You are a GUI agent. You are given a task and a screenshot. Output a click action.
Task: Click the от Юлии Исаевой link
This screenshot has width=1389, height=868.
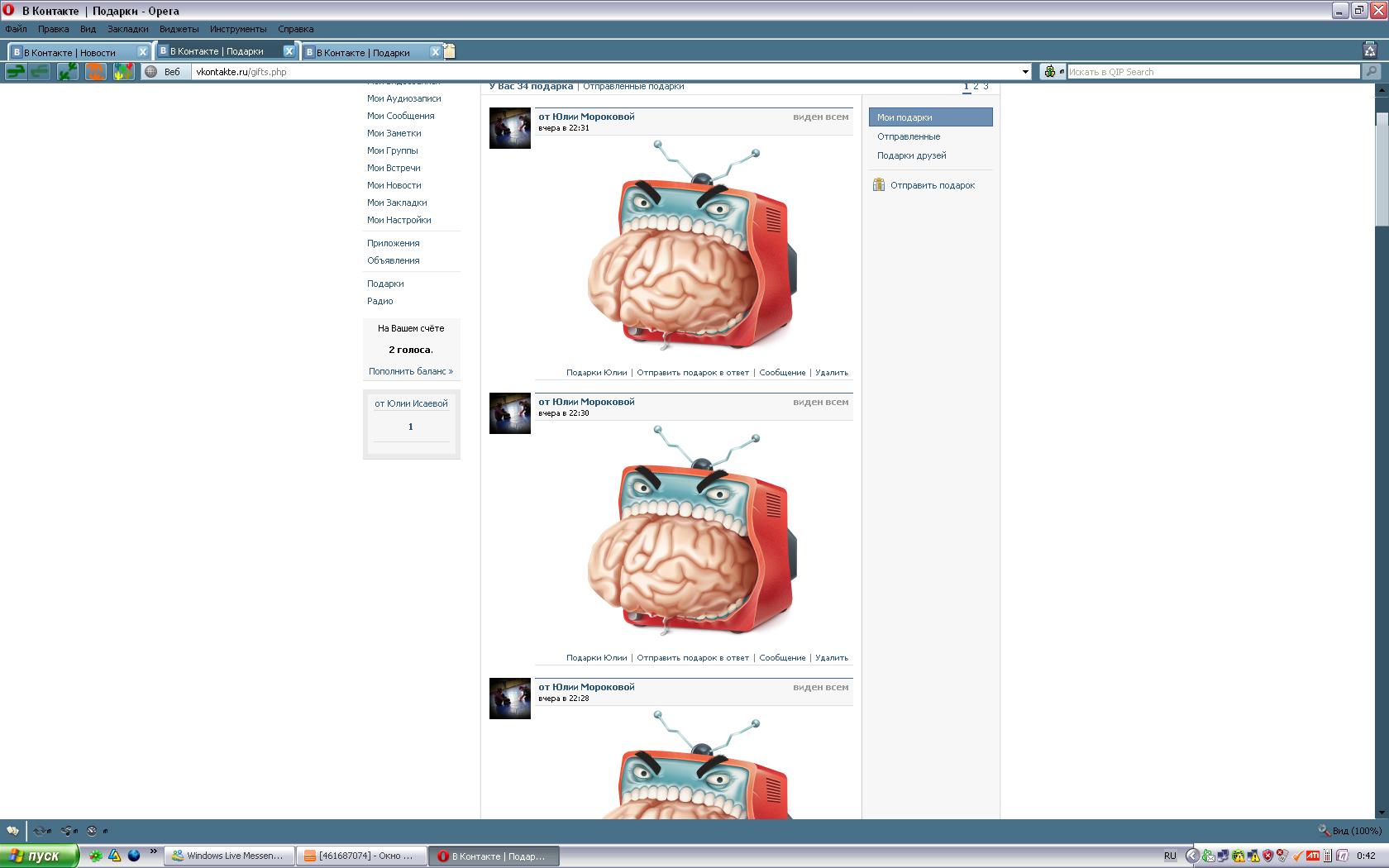tap(411, 403)
